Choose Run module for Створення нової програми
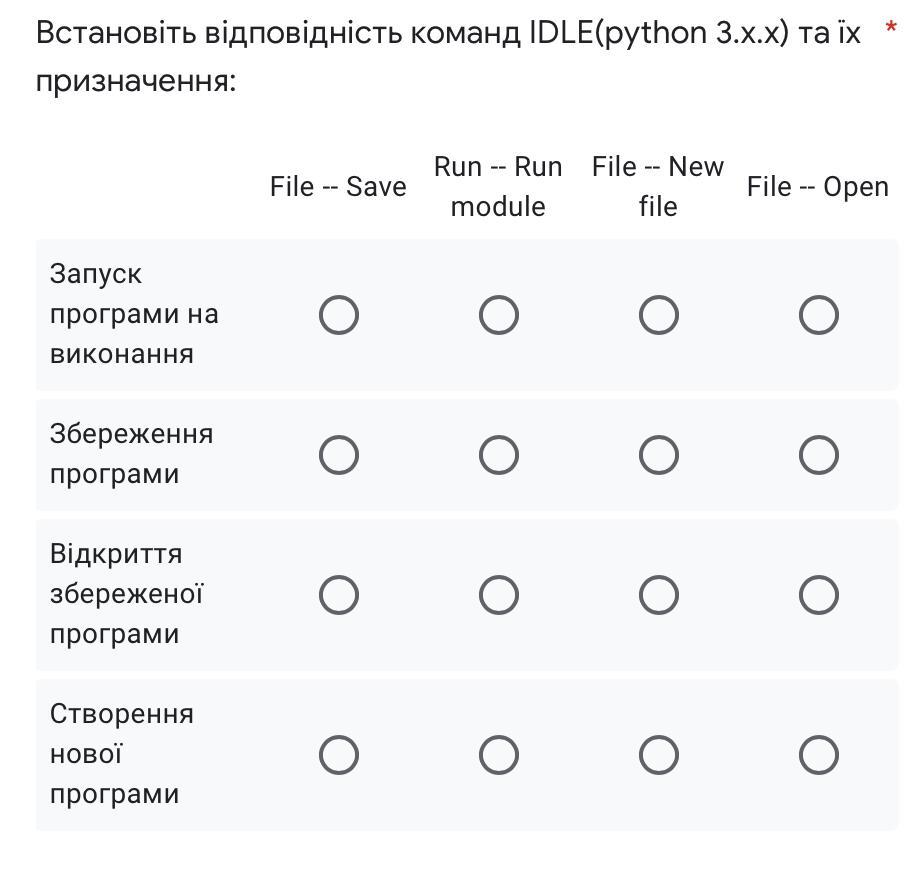Screen dimensions: 921x878 click(499, 756)
